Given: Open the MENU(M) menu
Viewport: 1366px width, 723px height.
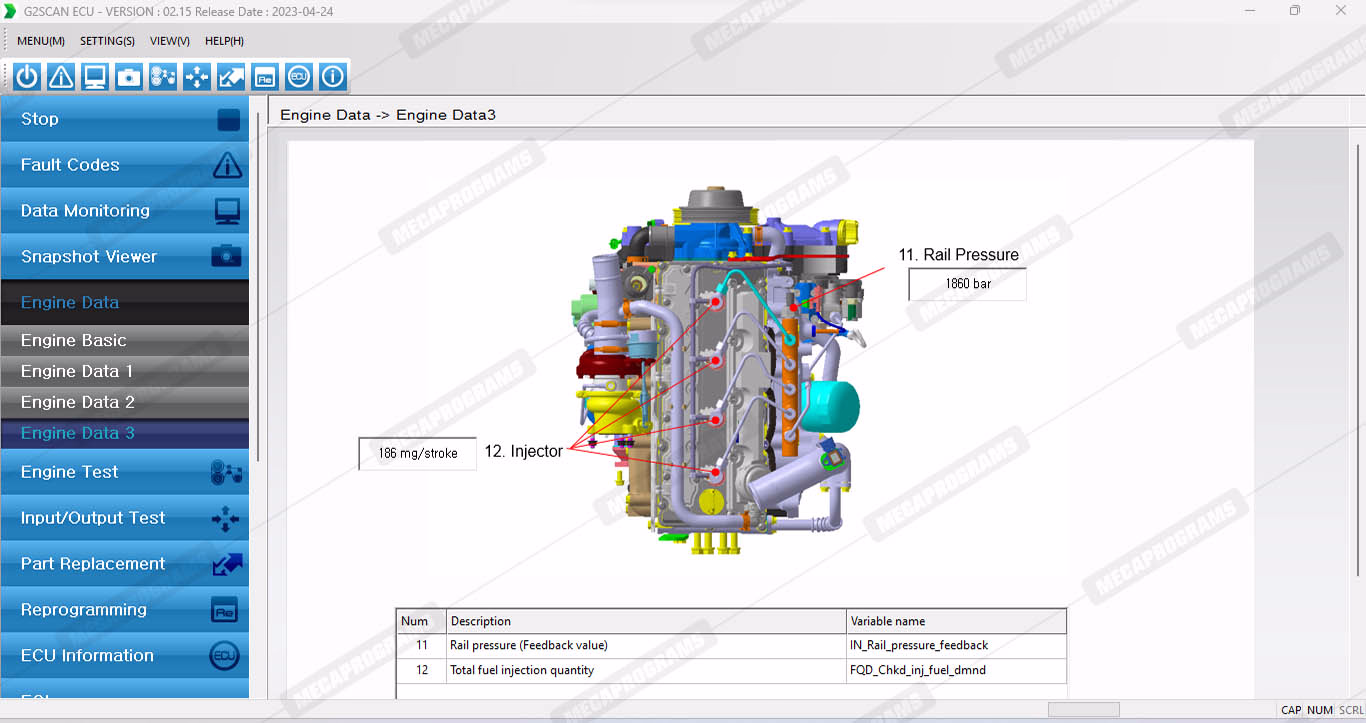Looking at the screenshot, I should pyautogui.click(x=41, y=41).
